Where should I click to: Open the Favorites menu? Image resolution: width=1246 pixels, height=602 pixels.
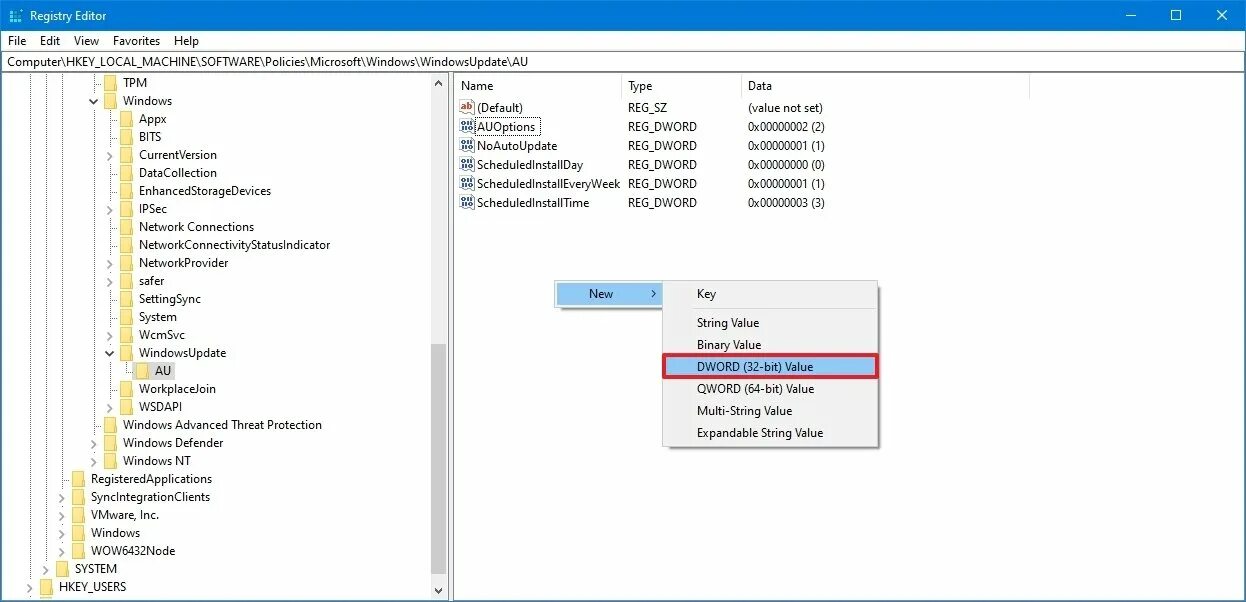coord(136,41)
